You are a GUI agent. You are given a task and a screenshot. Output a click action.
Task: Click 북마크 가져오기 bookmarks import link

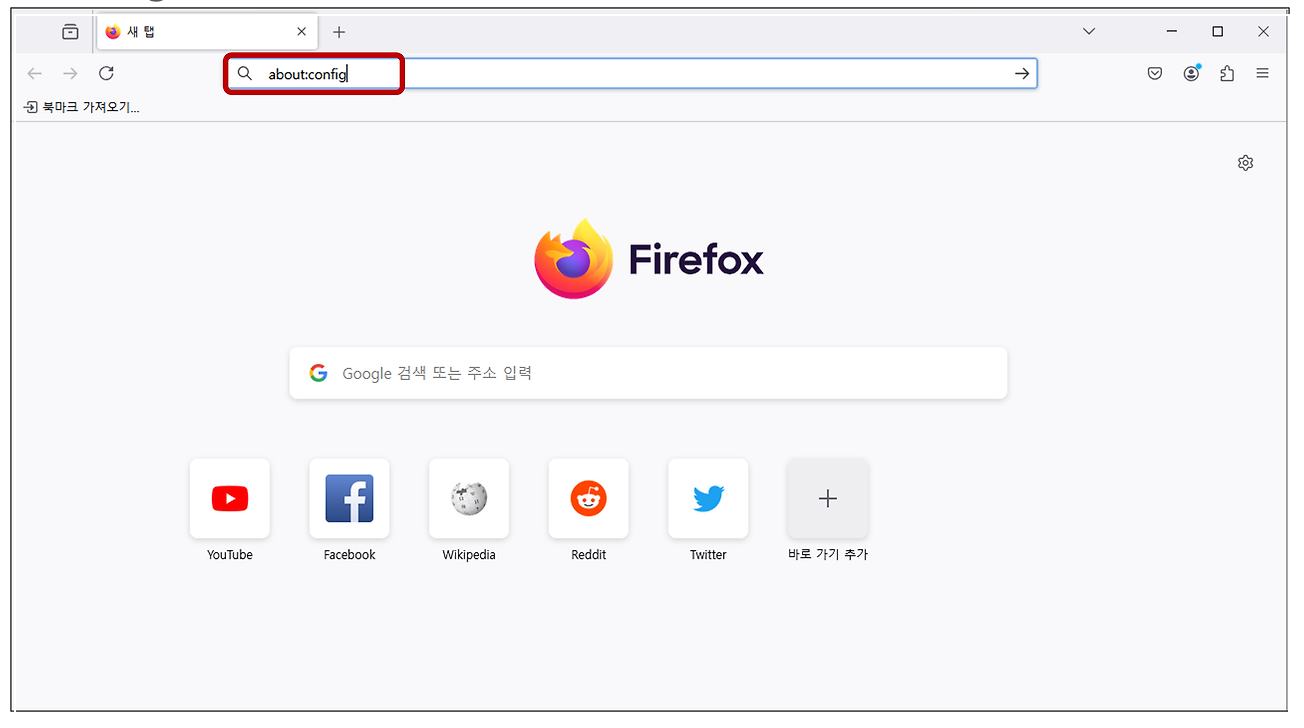tap(82, 107)
